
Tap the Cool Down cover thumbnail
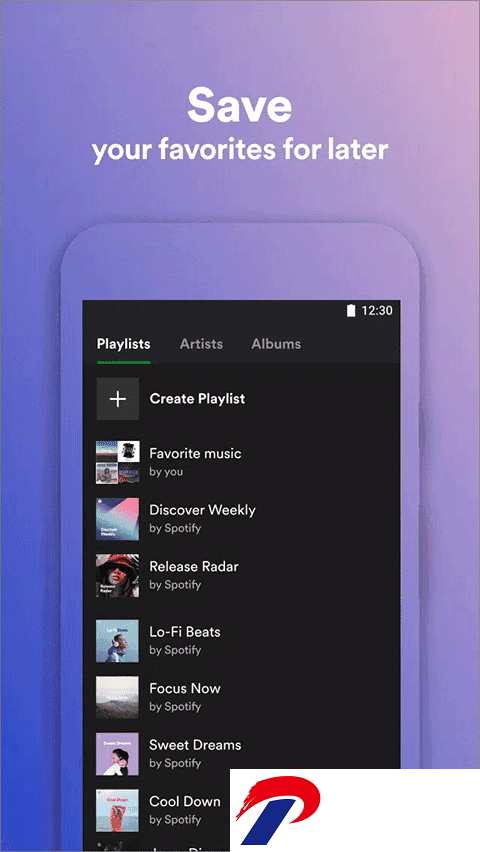(117, 810)
